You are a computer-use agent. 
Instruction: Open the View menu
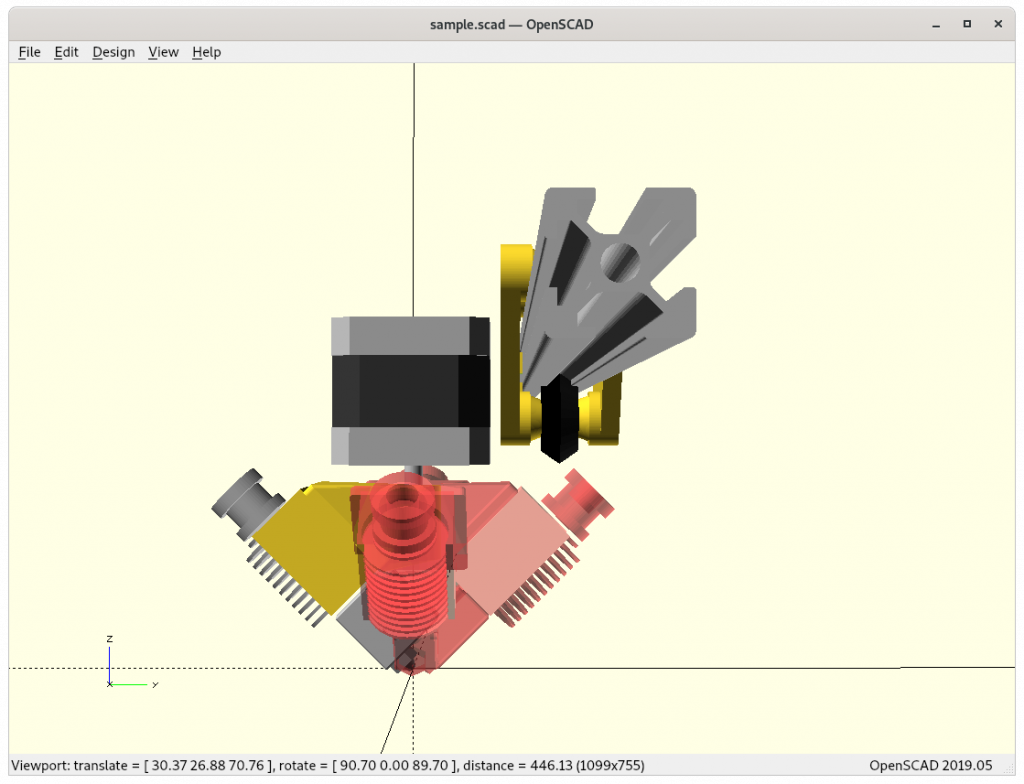pyautogui.click(x=163, y=52)
